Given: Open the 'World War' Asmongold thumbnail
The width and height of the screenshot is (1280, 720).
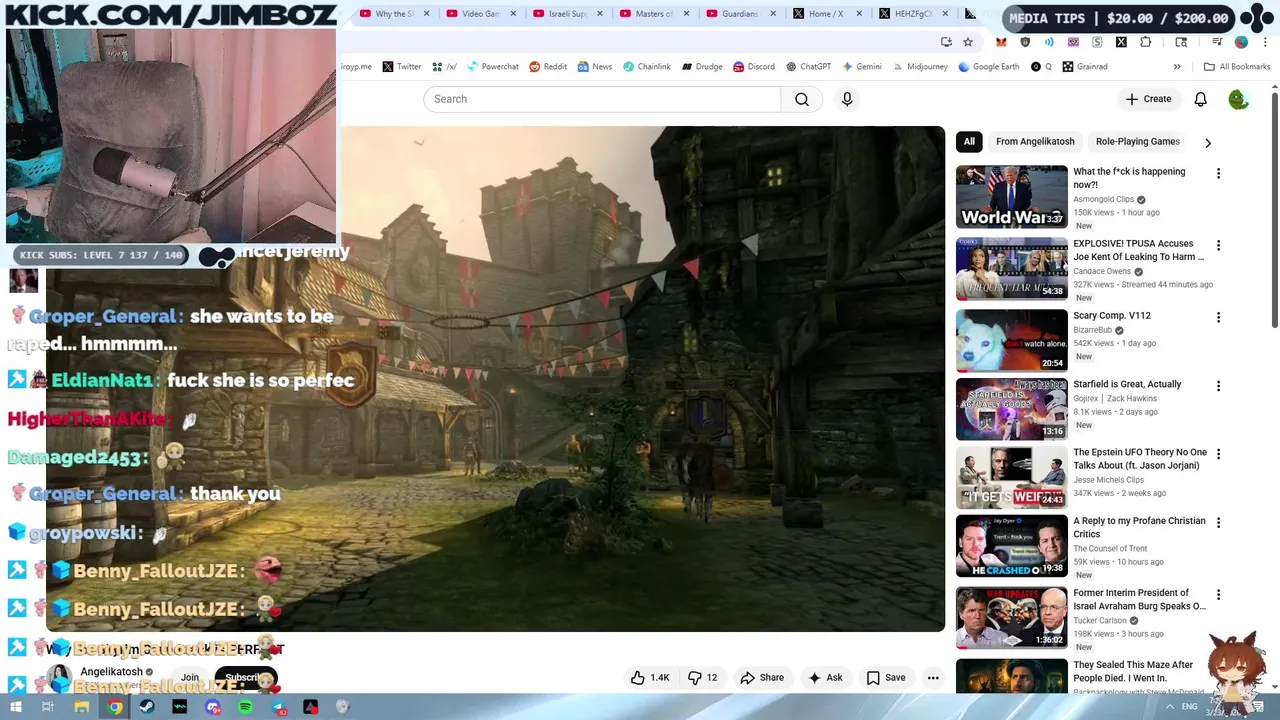Looking at the screenshot, I should (1011, 197).
